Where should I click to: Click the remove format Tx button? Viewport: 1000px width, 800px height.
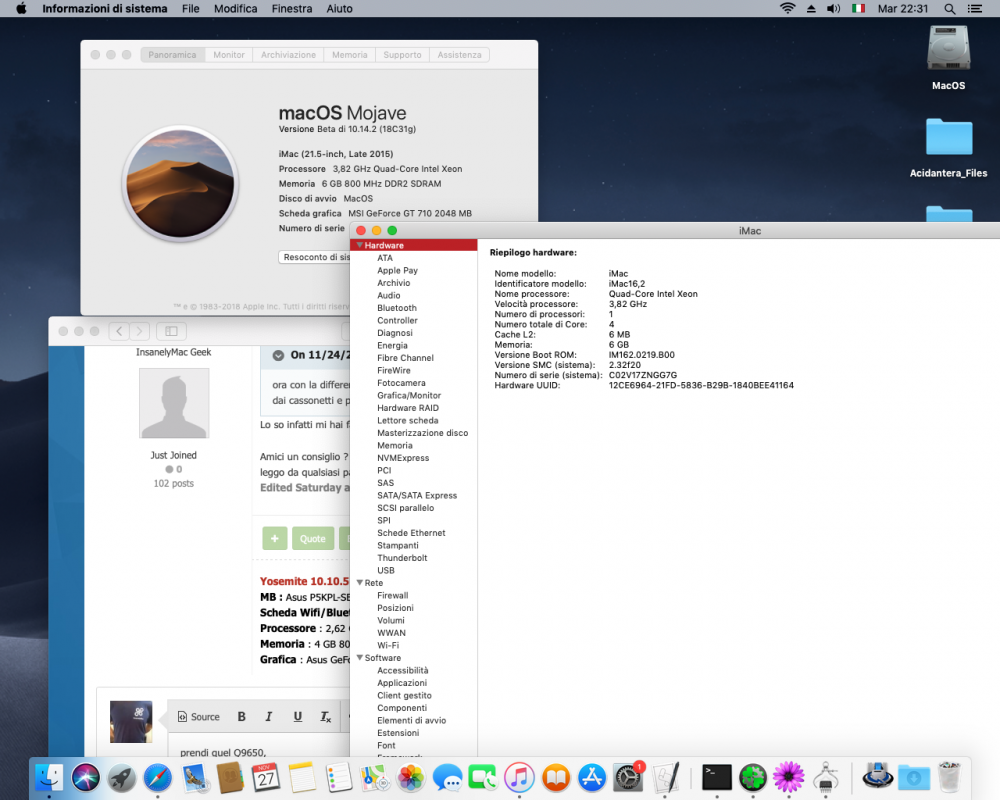pyautogui.click(x=326, y=716)
